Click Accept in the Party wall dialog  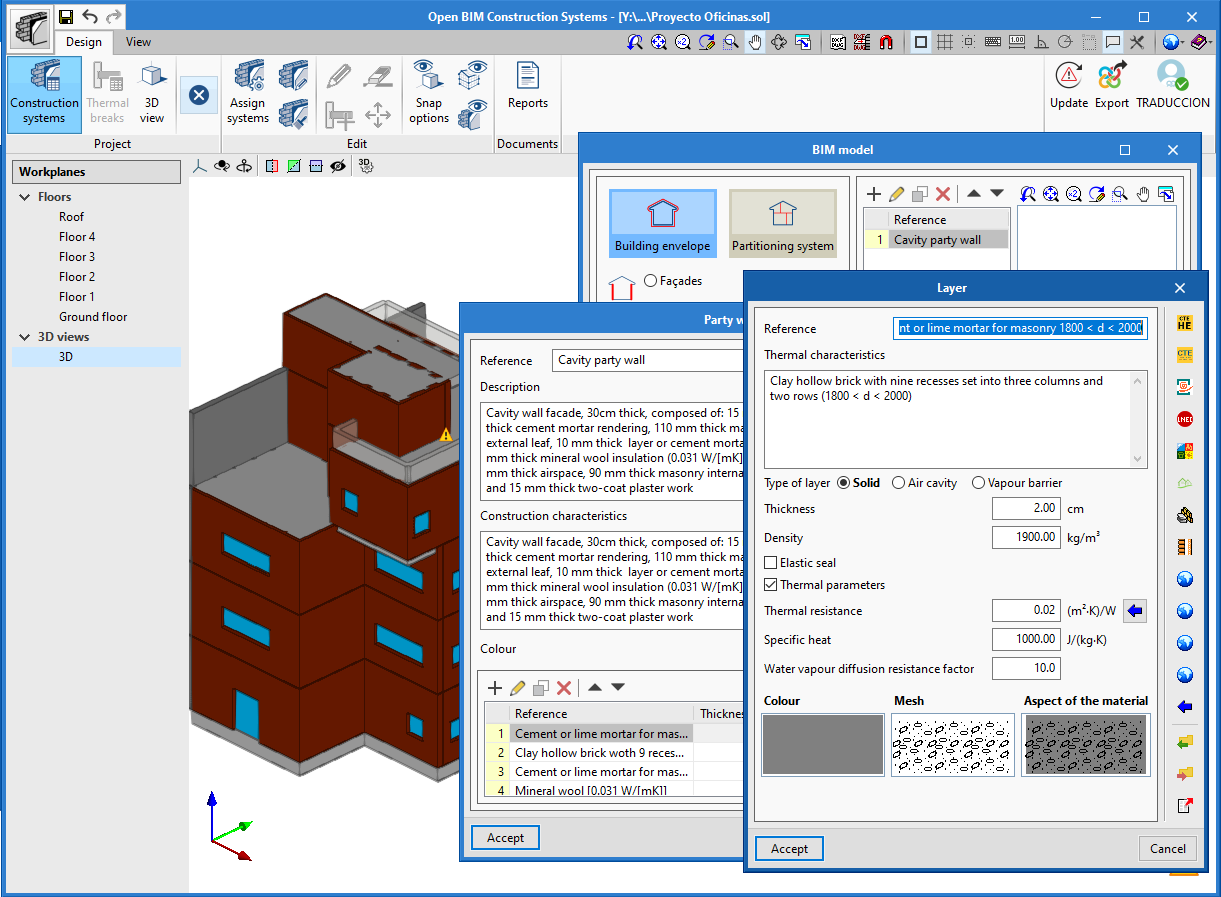tap(505, 838)
